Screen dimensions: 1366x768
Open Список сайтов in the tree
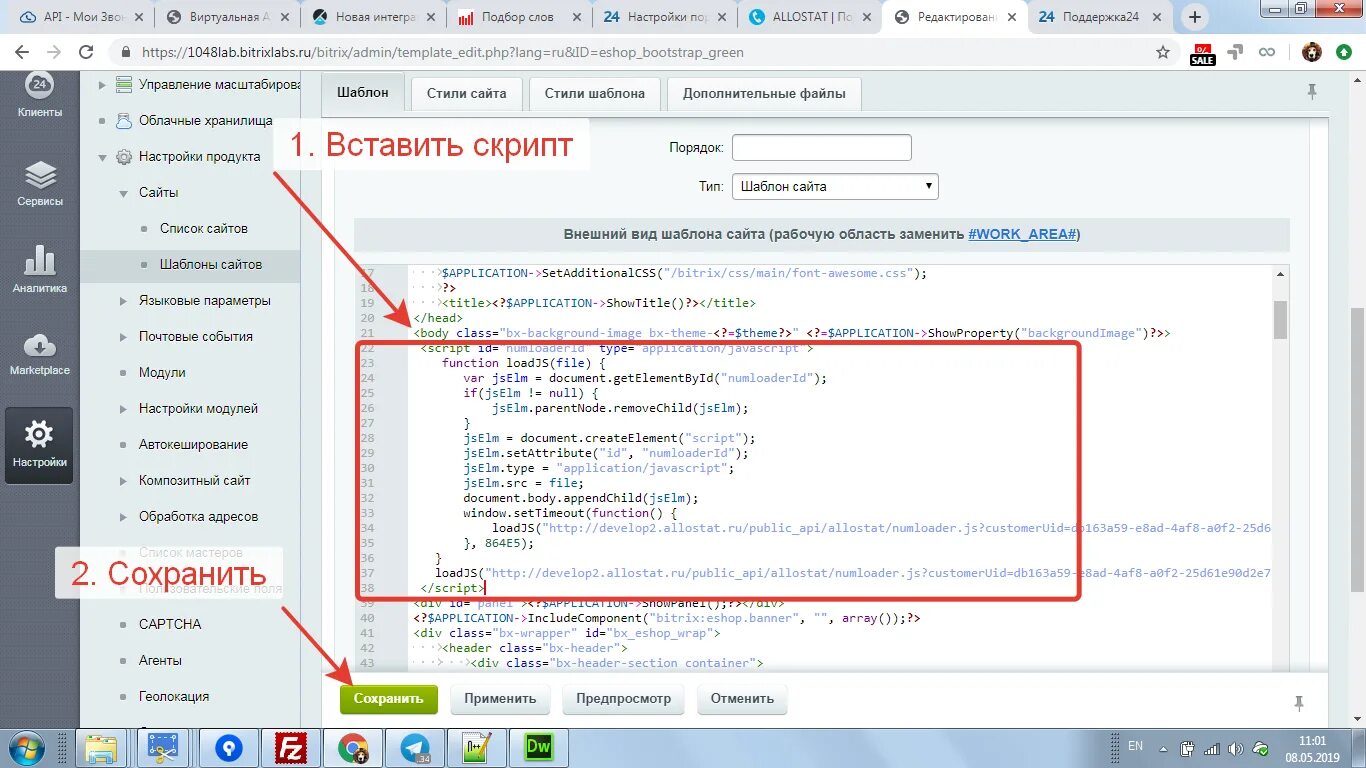click(203, 229)
